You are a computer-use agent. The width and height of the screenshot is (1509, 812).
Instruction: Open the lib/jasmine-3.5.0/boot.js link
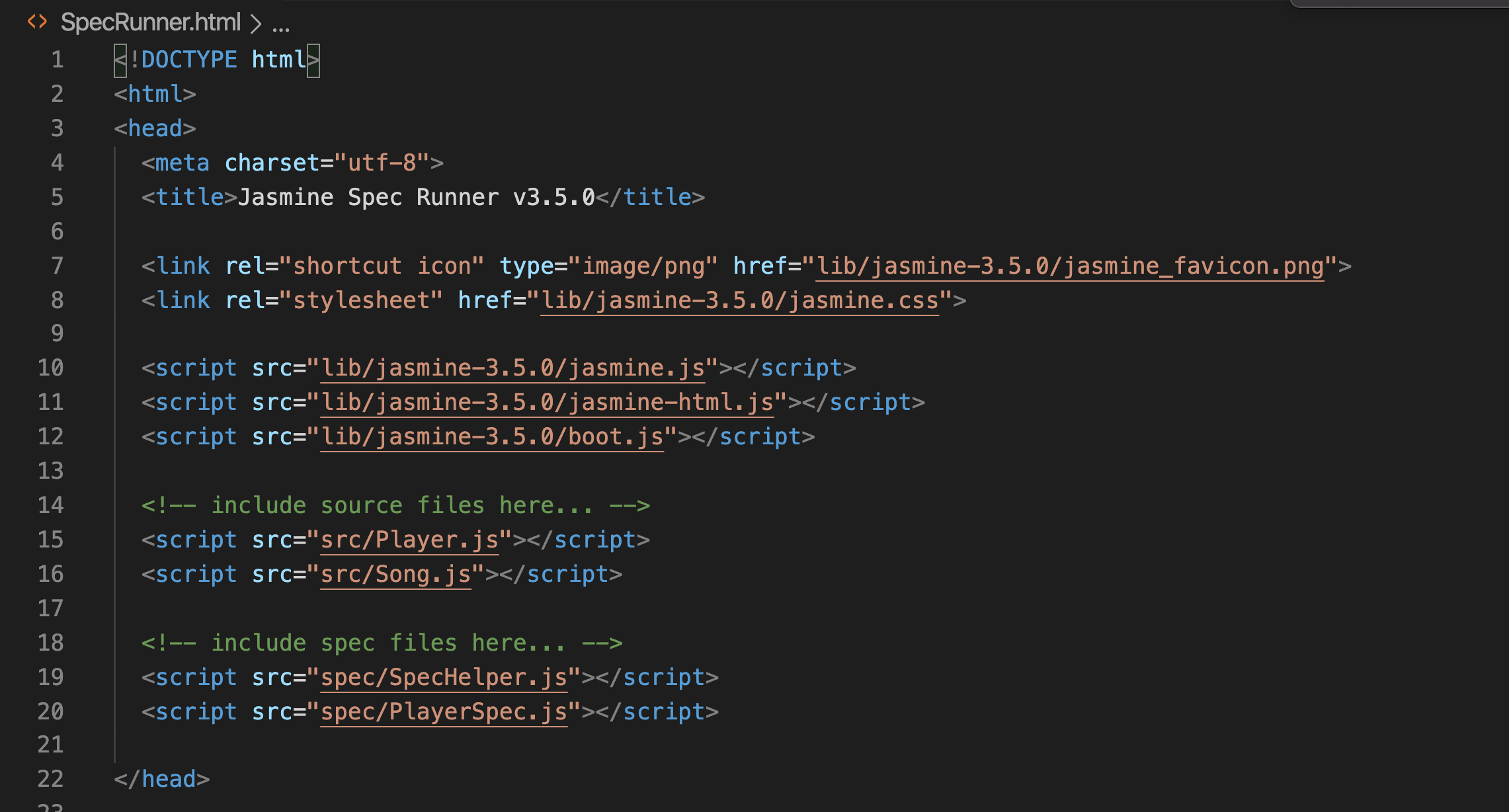(x=492, y=436)
